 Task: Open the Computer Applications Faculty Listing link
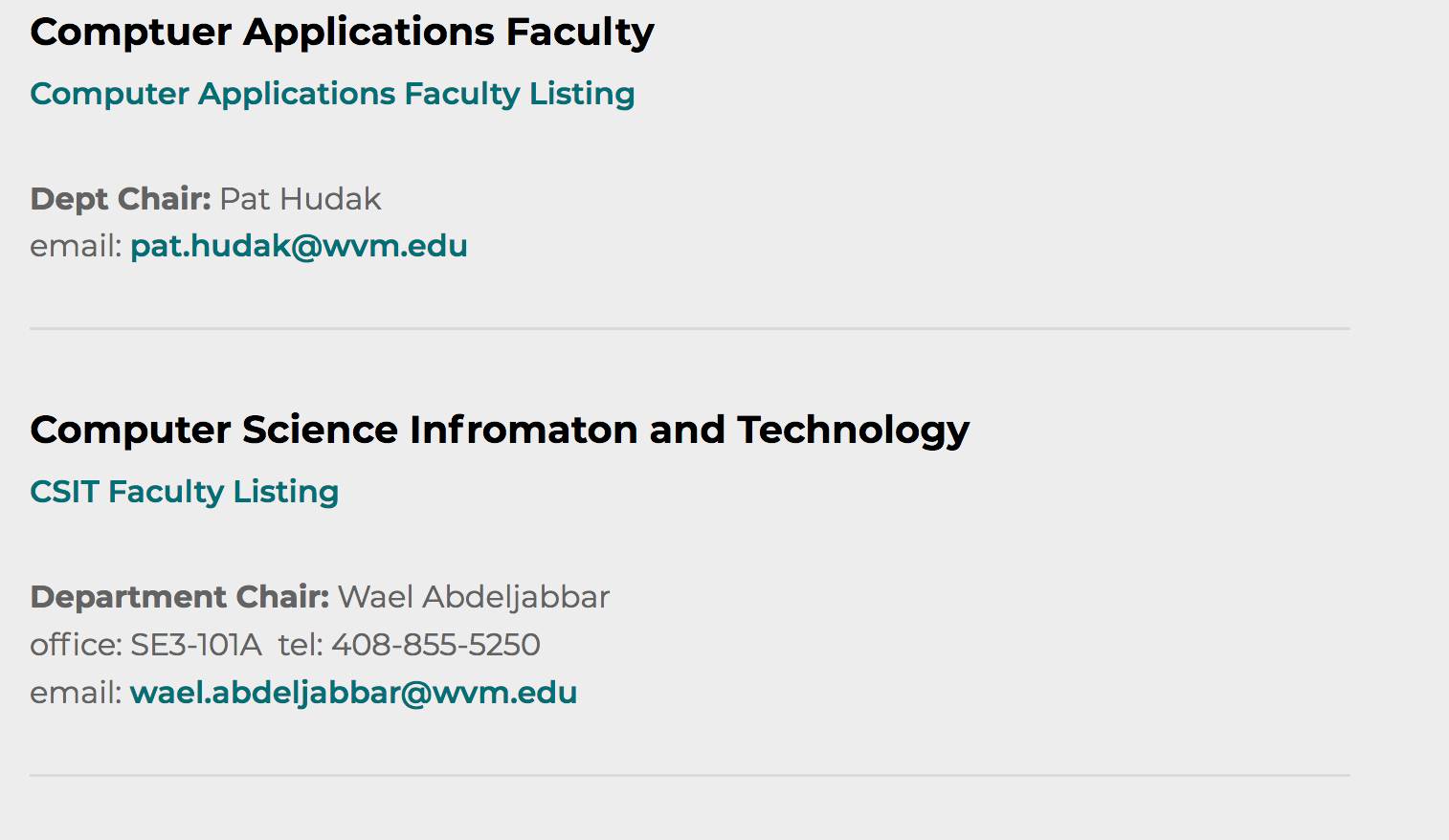(x=332, y=94)
